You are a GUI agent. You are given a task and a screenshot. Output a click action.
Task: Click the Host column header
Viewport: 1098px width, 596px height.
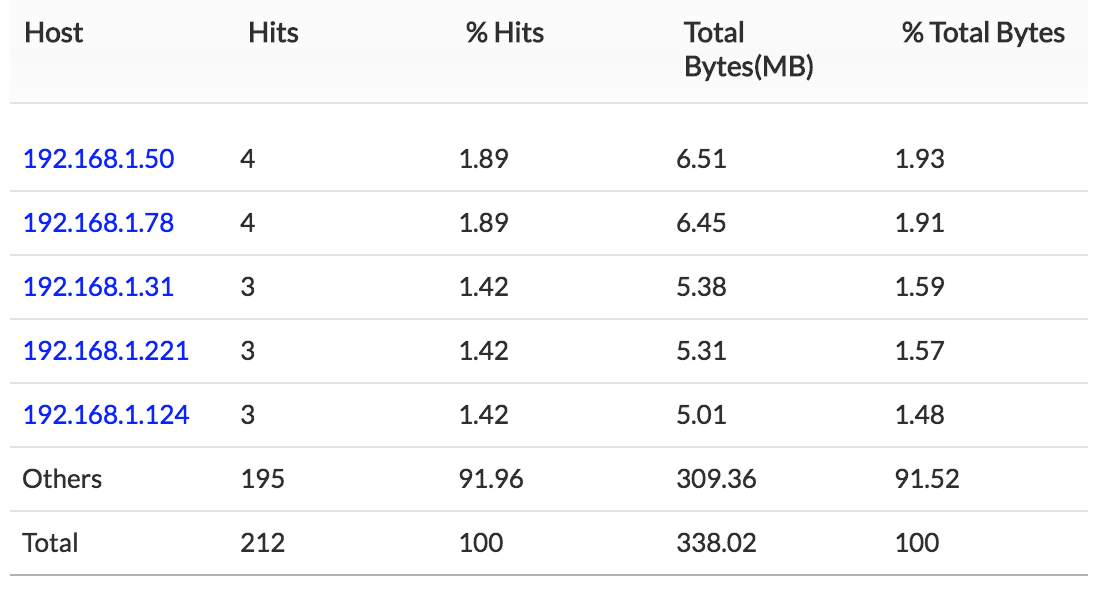[x=54, y=33]
